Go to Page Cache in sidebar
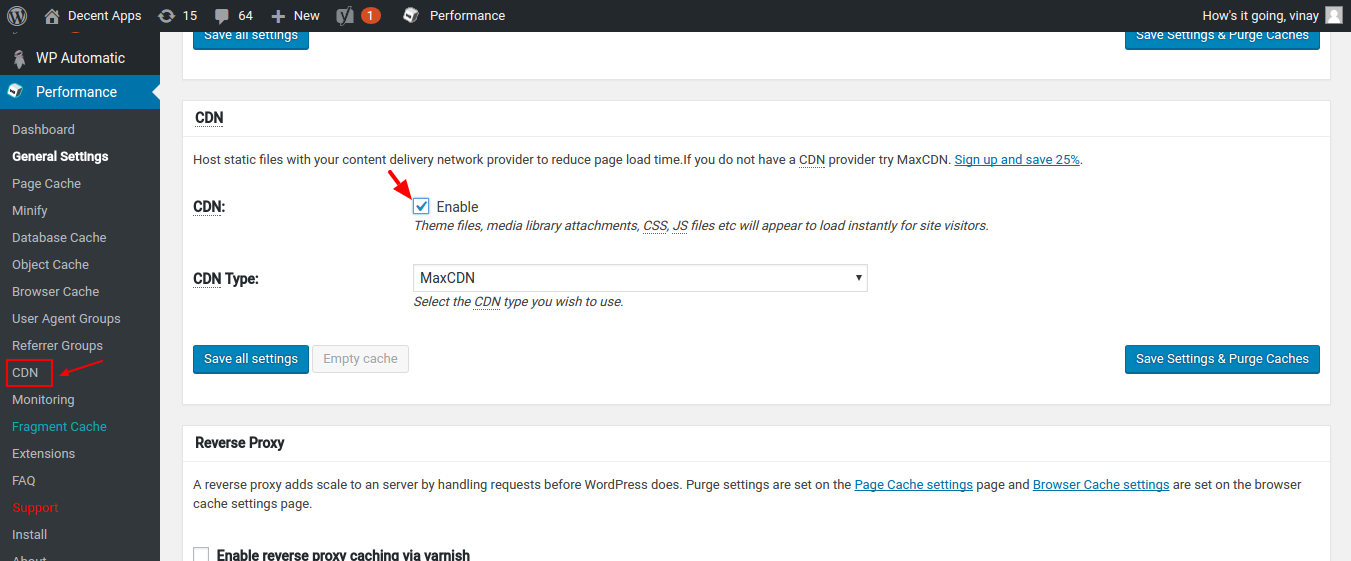This screenshot has width=1351, height=561. (46, 184)
